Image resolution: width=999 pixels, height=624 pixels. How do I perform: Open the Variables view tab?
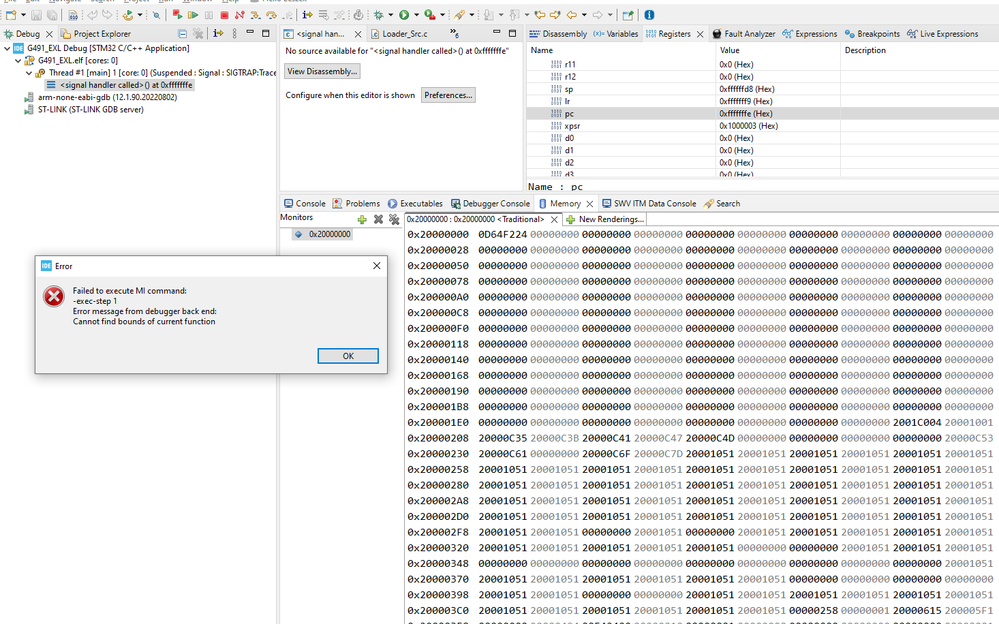615,34
